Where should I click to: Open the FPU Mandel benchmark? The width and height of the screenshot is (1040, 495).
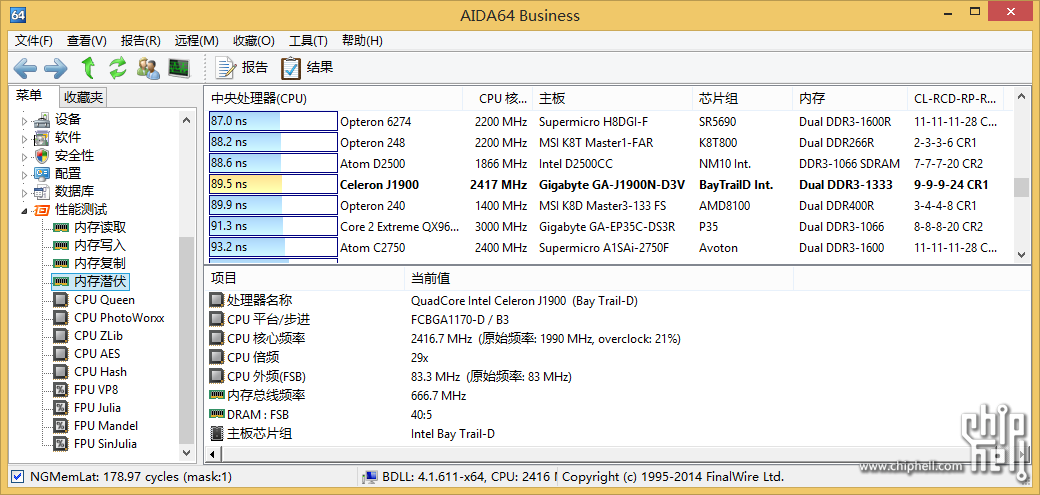coord(106,425)
